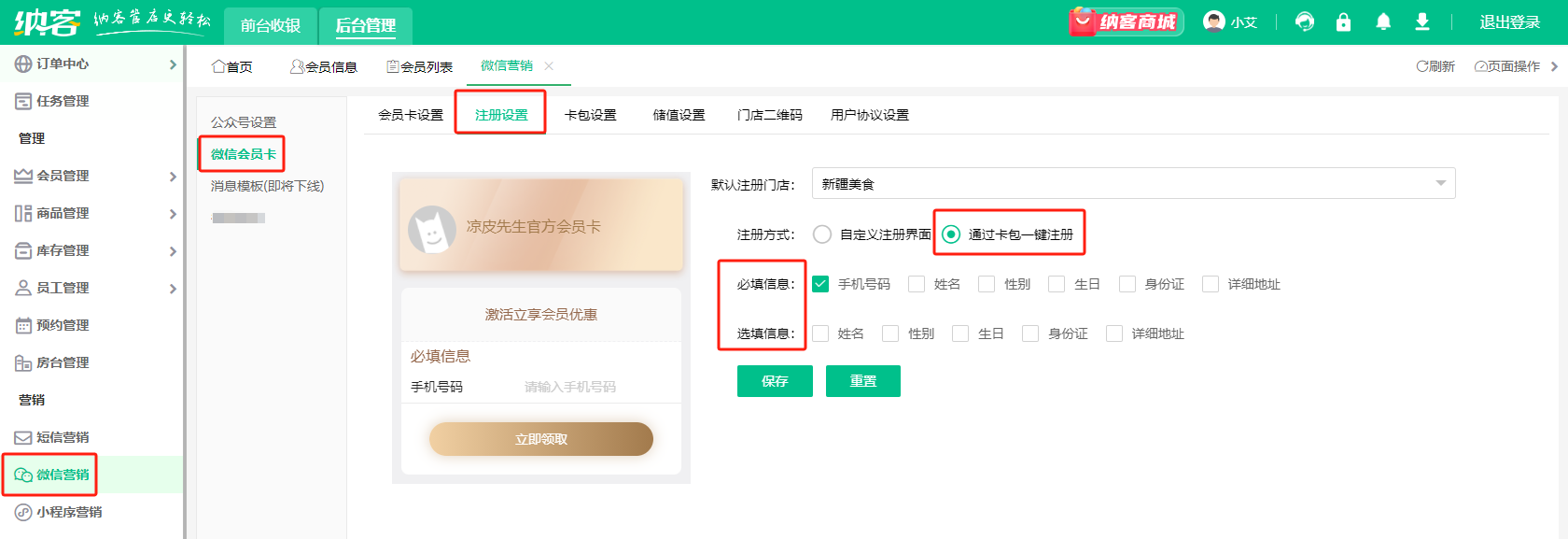The width and height of the screenshot is (1568, 539).
Task: Check optional 生日 checkbox in 选填信息
Action: (960, 333)
